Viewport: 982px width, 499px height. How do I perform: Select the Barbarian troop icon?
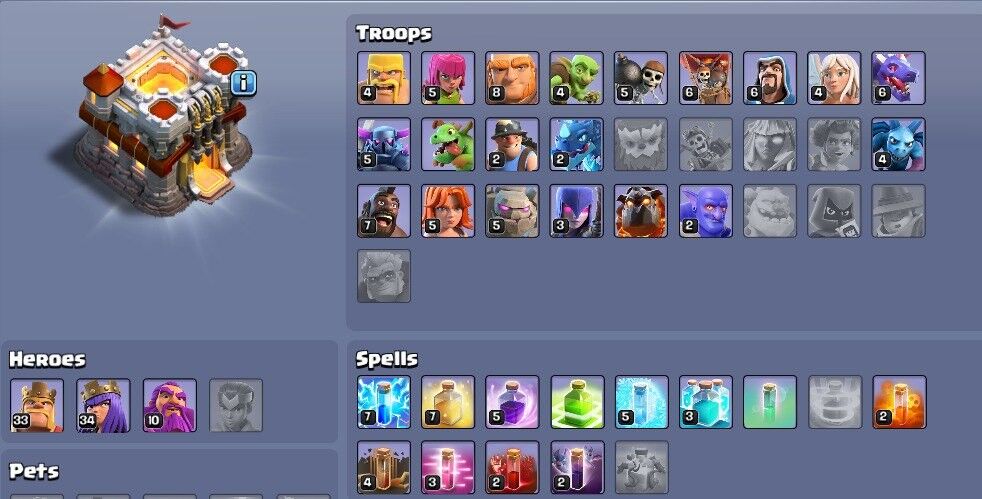384,78
